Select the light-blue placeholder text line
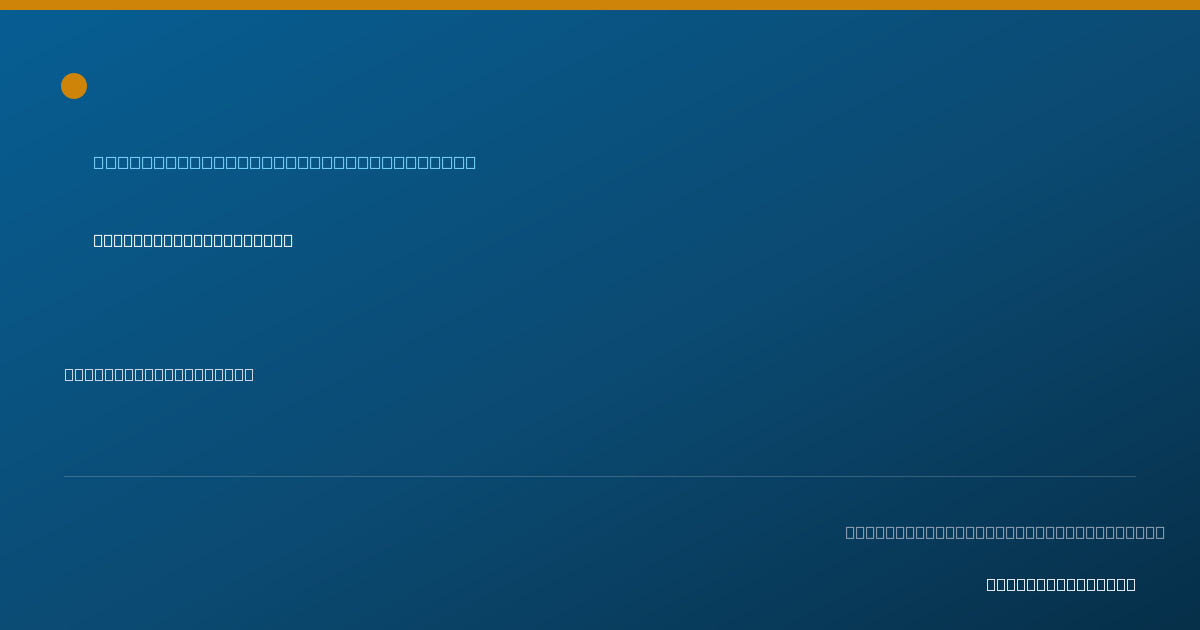The width and height of the screenshot is (1200, 630). [x=285, y=162]
